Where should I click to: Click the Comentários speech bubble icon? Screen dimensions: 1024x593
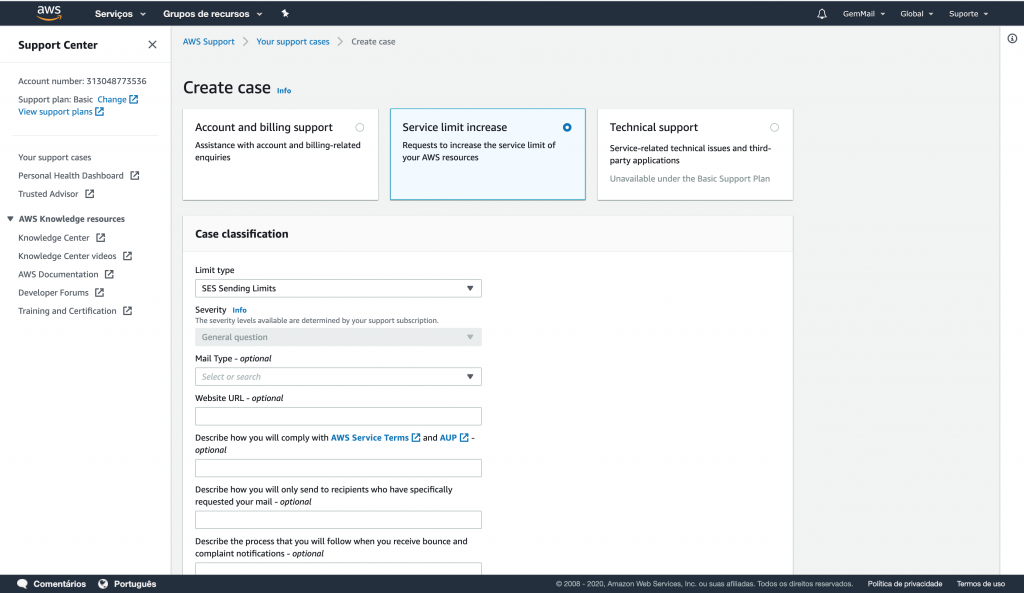pyautogui.click(x=22, y=584)
